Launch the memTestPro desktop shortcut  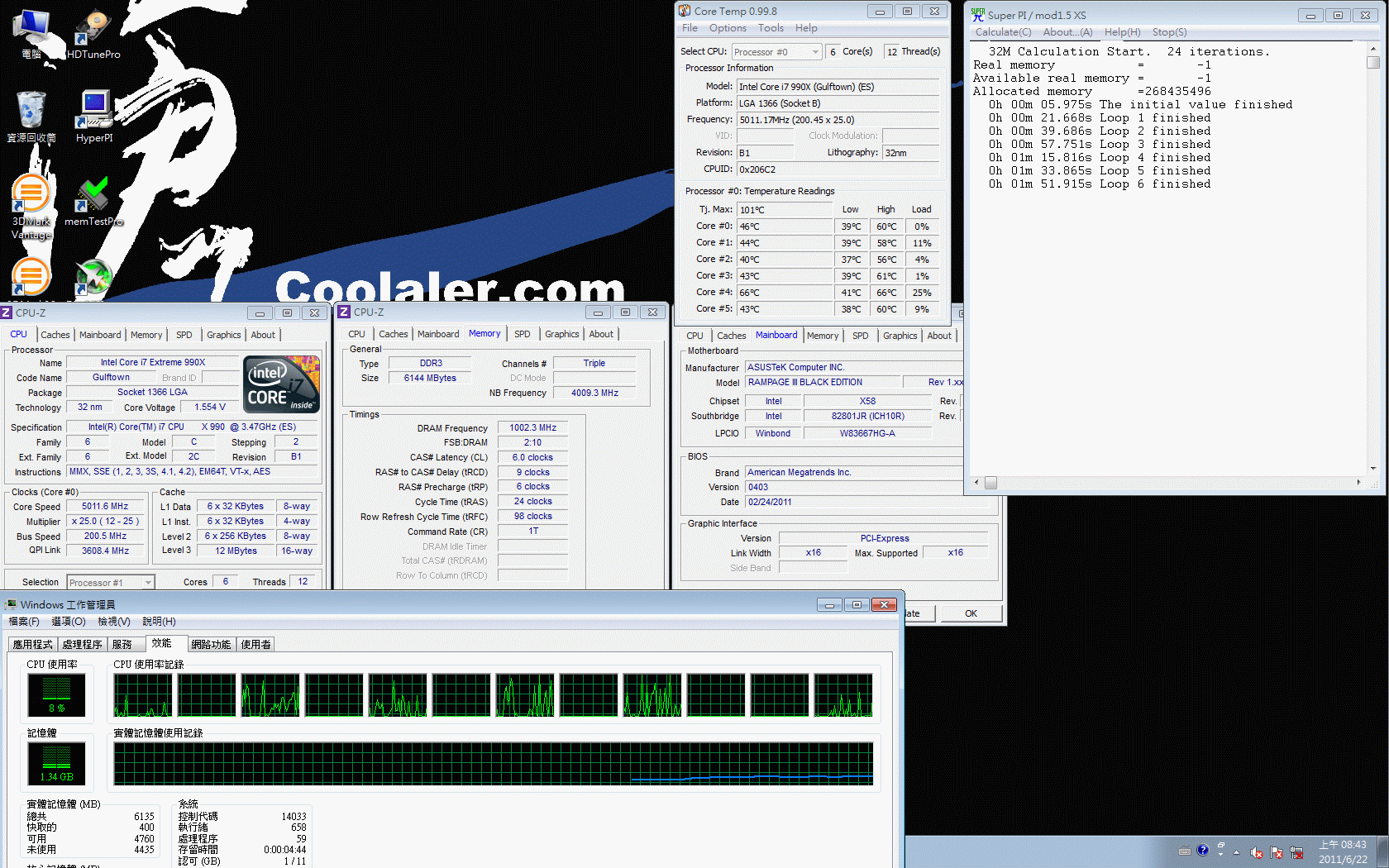click(x=93, y=201)
